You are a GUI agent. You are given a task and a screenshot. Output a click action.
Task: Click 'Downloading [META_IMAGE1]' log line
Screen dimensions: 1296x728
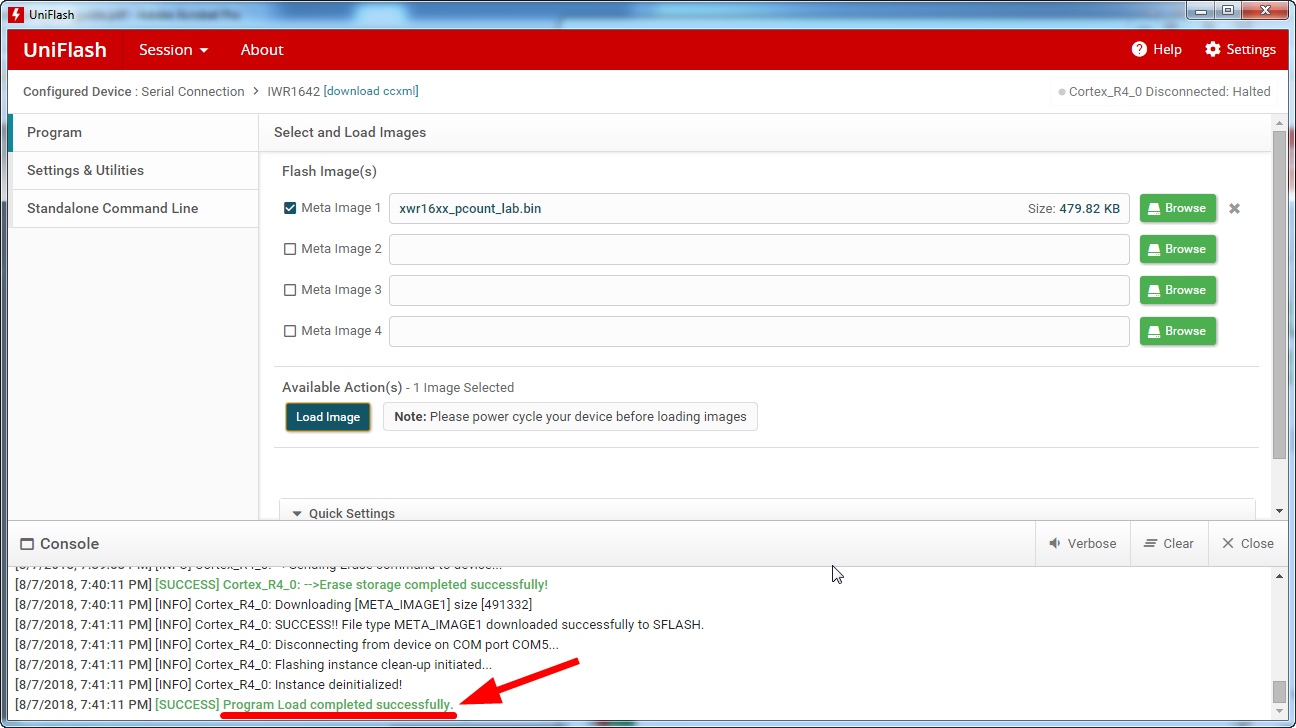tap(274, 604)
